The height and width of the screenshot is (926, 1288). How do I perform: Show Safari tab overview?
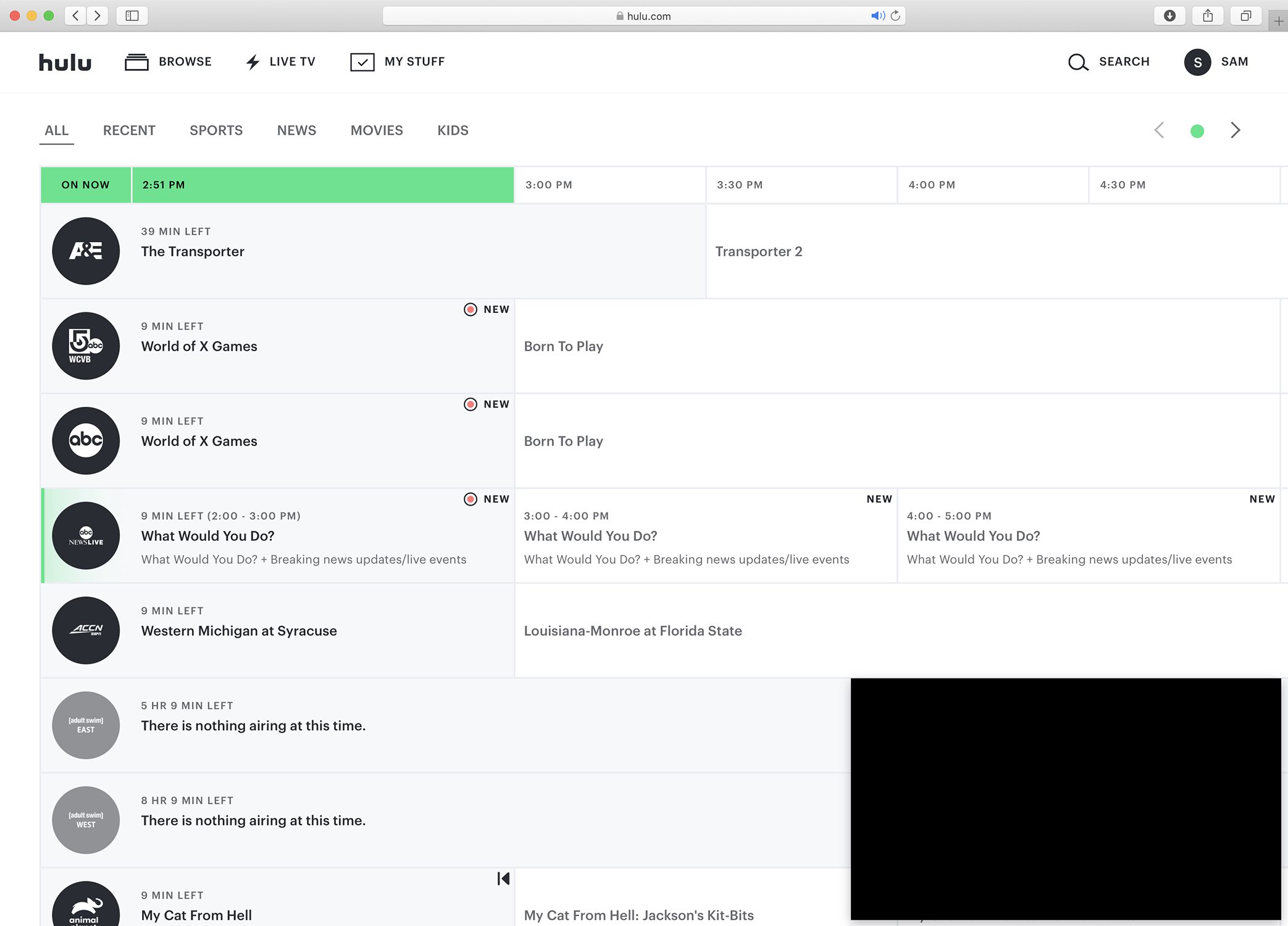pyautogui.click(x=1246, y=15)
